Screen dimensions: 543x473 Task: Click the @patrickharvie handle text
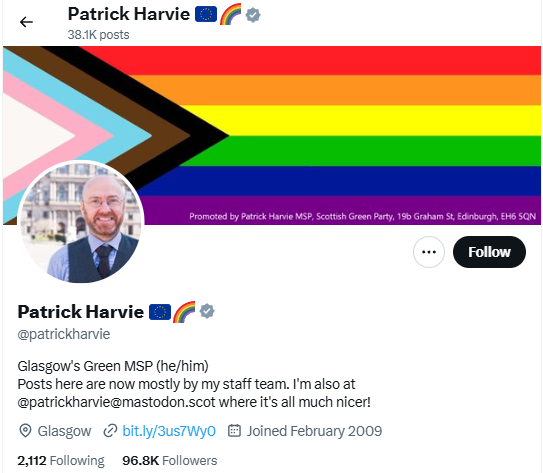click(x=64, y=334)
